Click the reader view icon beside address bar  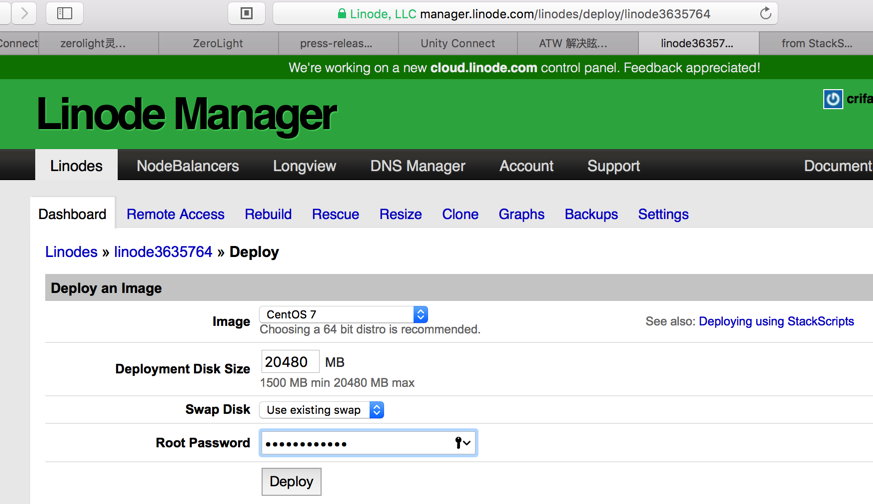(x=246, y=14)
